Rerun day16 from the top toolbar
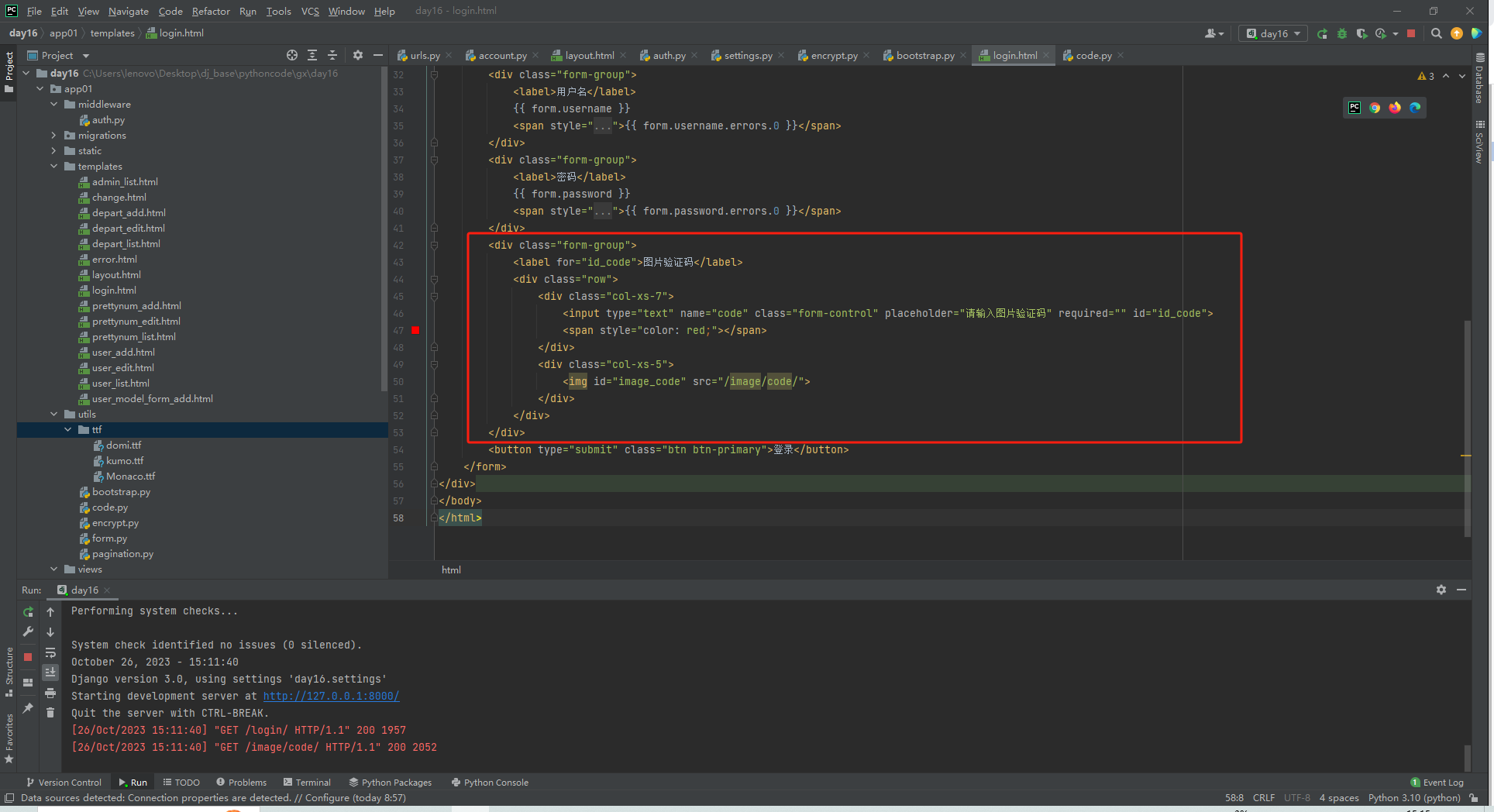The height and width of the screenshot is (812, 1494). coord(1322,33)
